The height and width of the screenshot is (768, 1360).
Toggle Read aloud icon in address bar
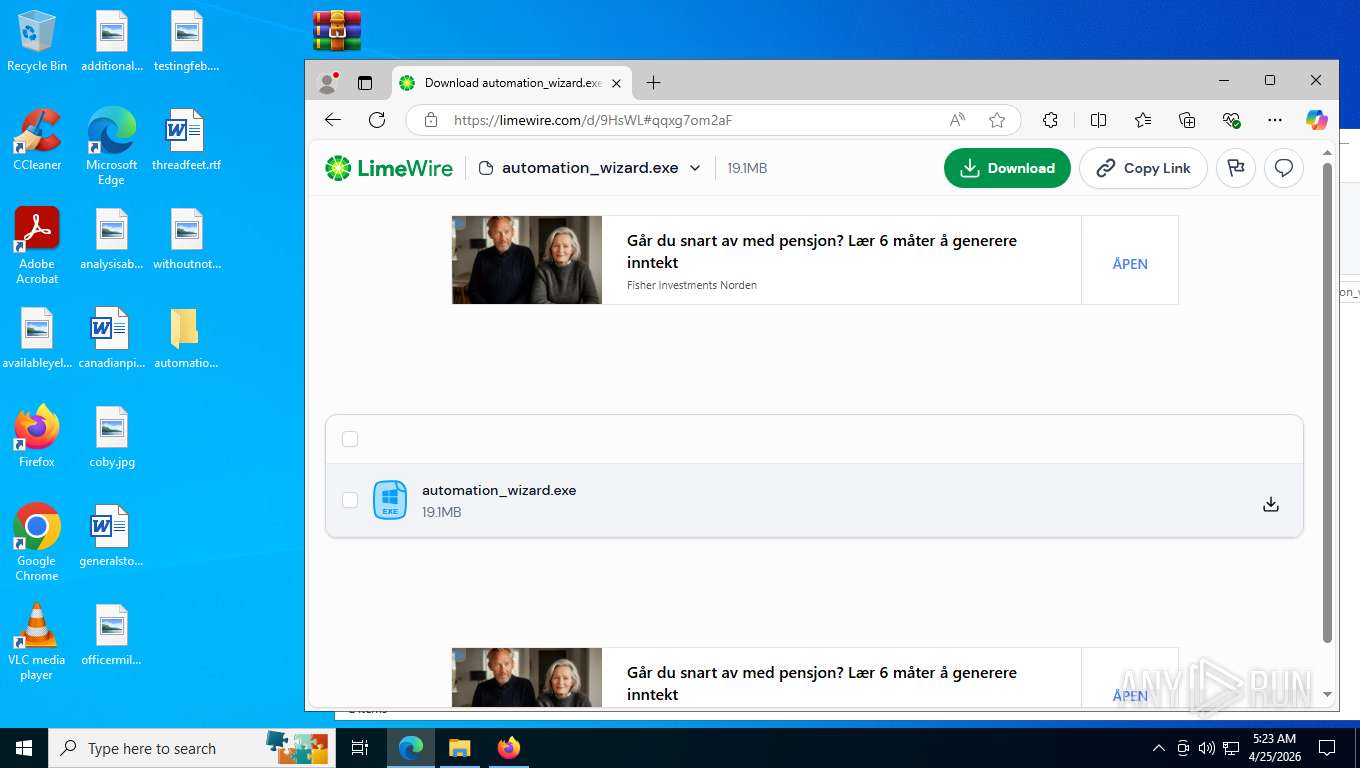click(x=957, y=120)
